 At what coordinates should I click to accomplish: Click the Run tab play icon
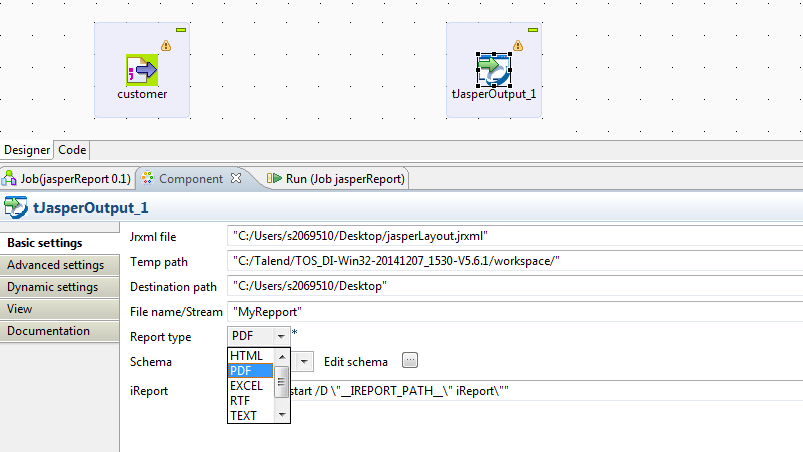(x=274, y=178)
